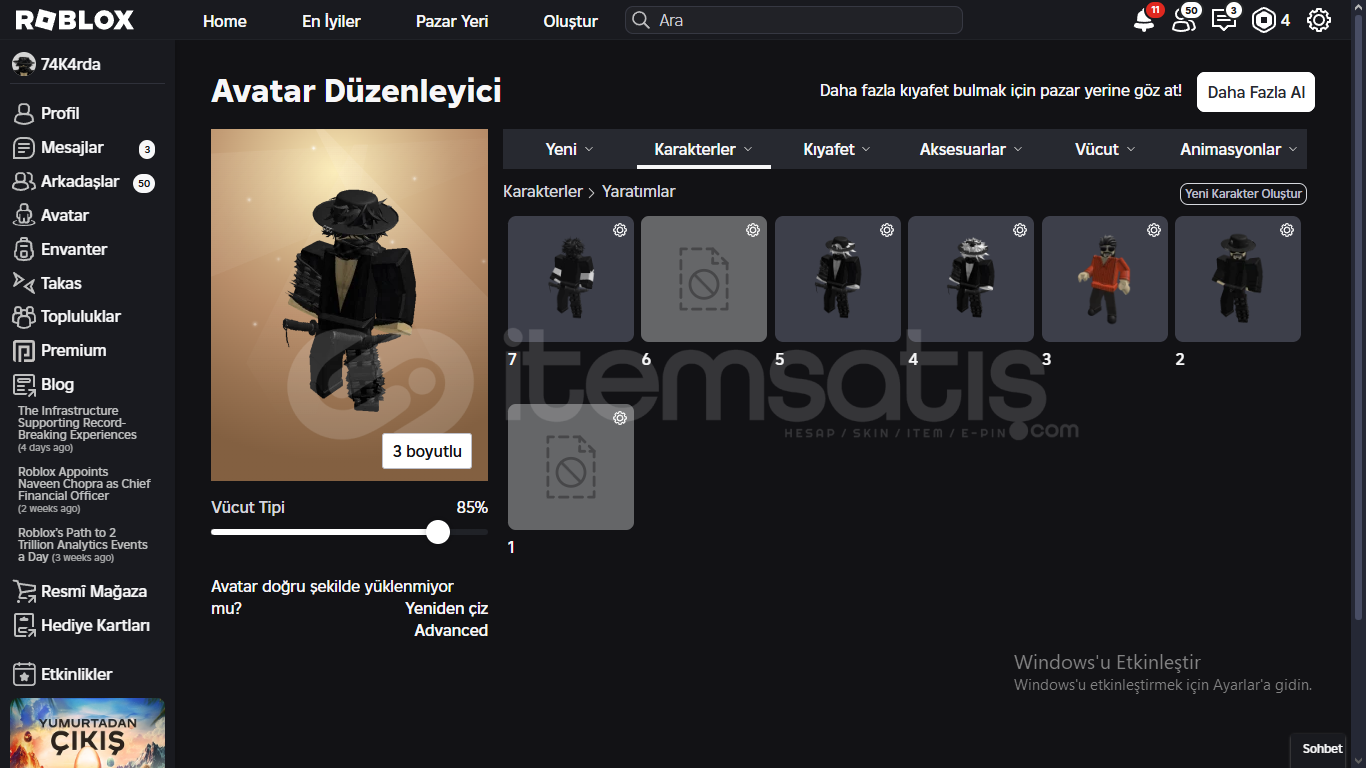
Task: Click the large avatar preview image
Action: [x=349, y=305]
